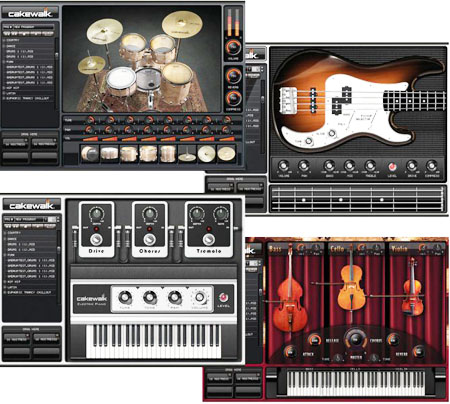The image size is (450, 404).
Task: Select the kick drum pad thumbnail
Action: [x=90, y=154]
